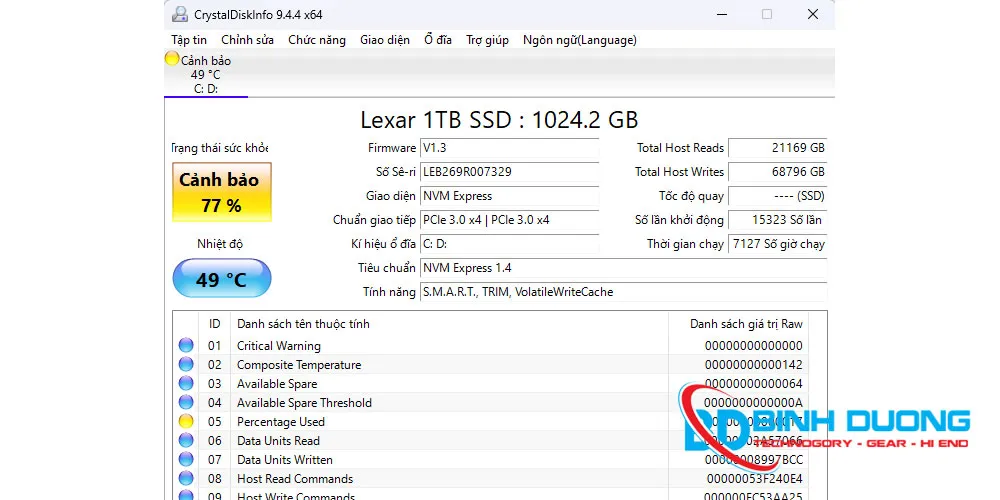Image resolution: width=1000 pixels, height=500 pixels.
Task: Click the Lexar 1TB SSD : 1024.2 GB title
Action: (499, 120)
